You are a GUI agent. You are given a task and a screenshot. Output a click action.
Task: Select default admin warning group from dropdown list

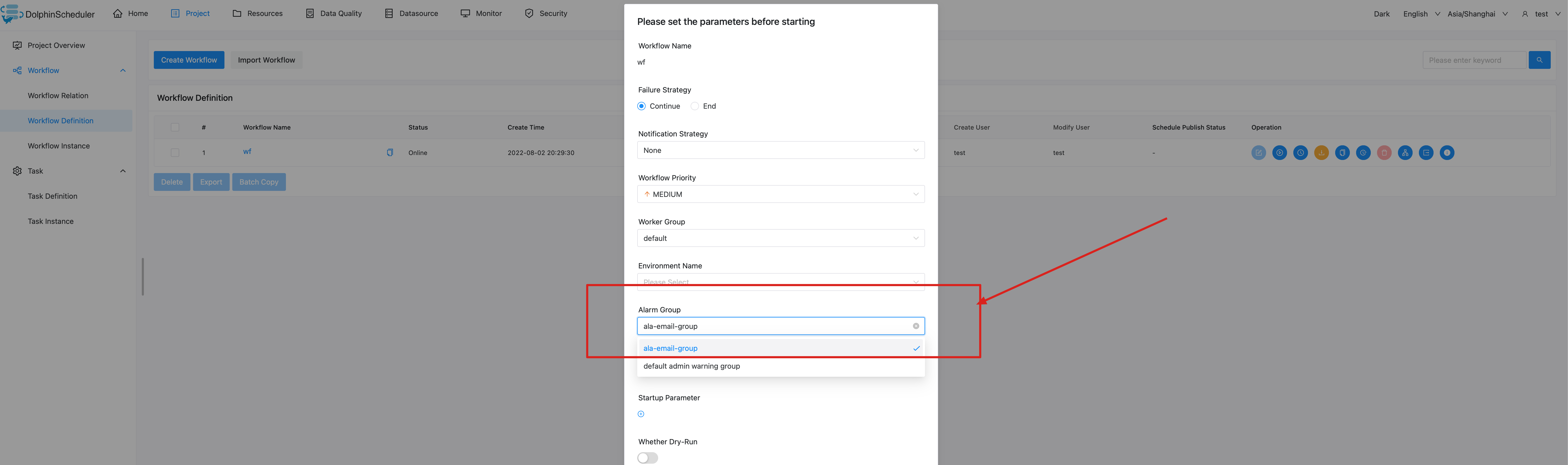point(691,366)
